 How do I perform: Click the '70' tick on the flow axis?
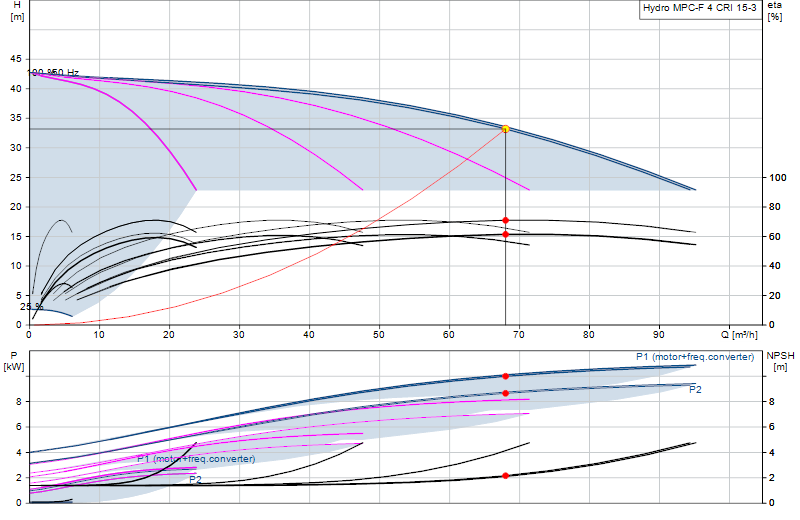tap(518, 335)
